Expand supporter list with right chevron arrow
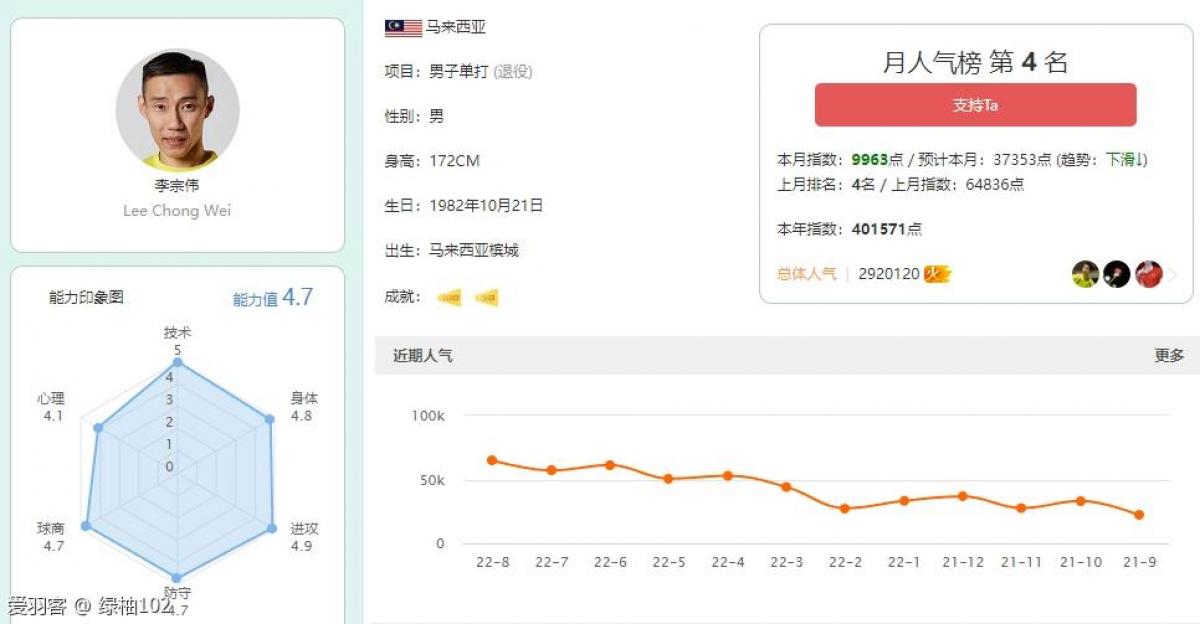Viewport: 1200px width, 624px height. 1173,274
